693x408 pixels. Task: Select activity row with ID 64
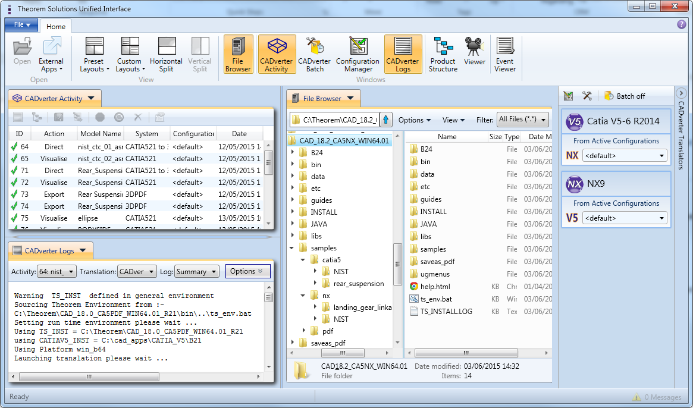136,146
